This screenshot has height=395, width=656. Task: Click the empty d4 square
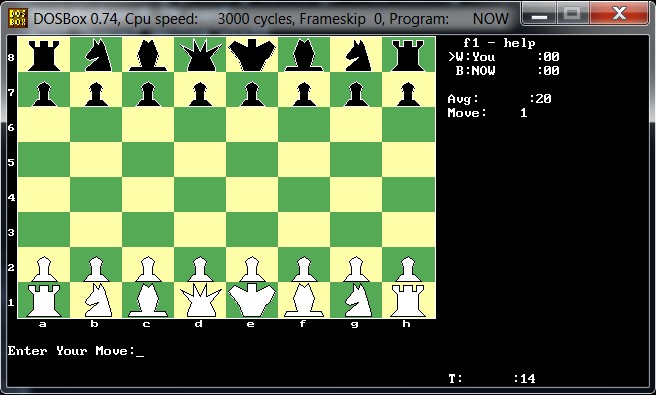[x=200, y=195]
